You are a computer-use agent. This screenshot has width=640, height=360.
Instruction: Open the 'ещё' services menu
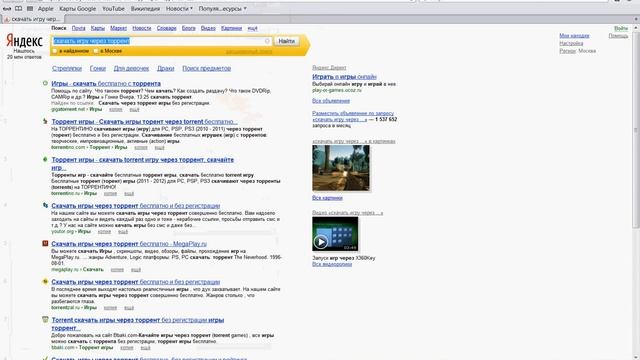pyautogui.click(x=252, y=28)
